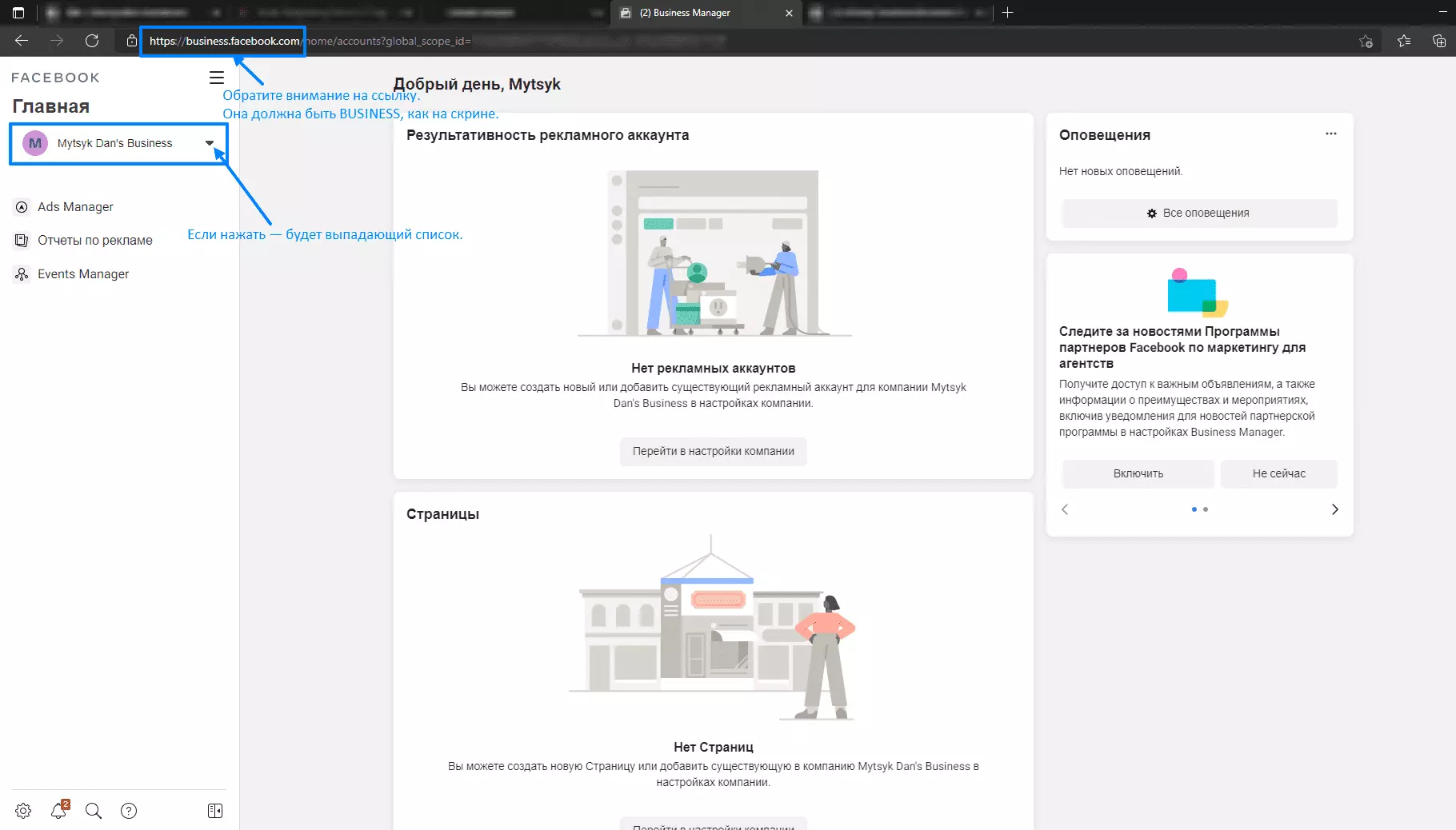Screen dimensions: 1456x830
Task: Open settings via the gear icon at the sidebar bottom
Action: point(23,811)
